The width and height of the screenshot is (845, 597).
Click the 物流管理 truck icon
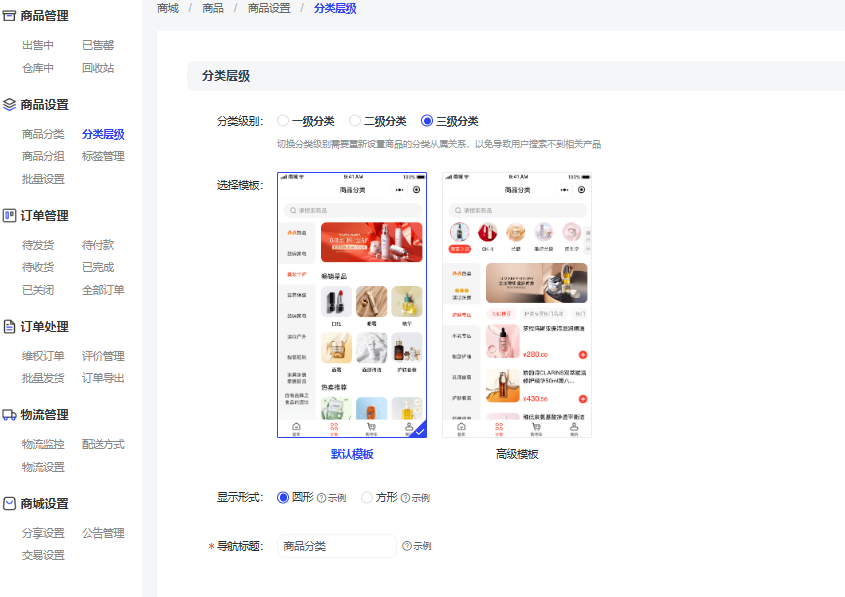pos(10,414)
